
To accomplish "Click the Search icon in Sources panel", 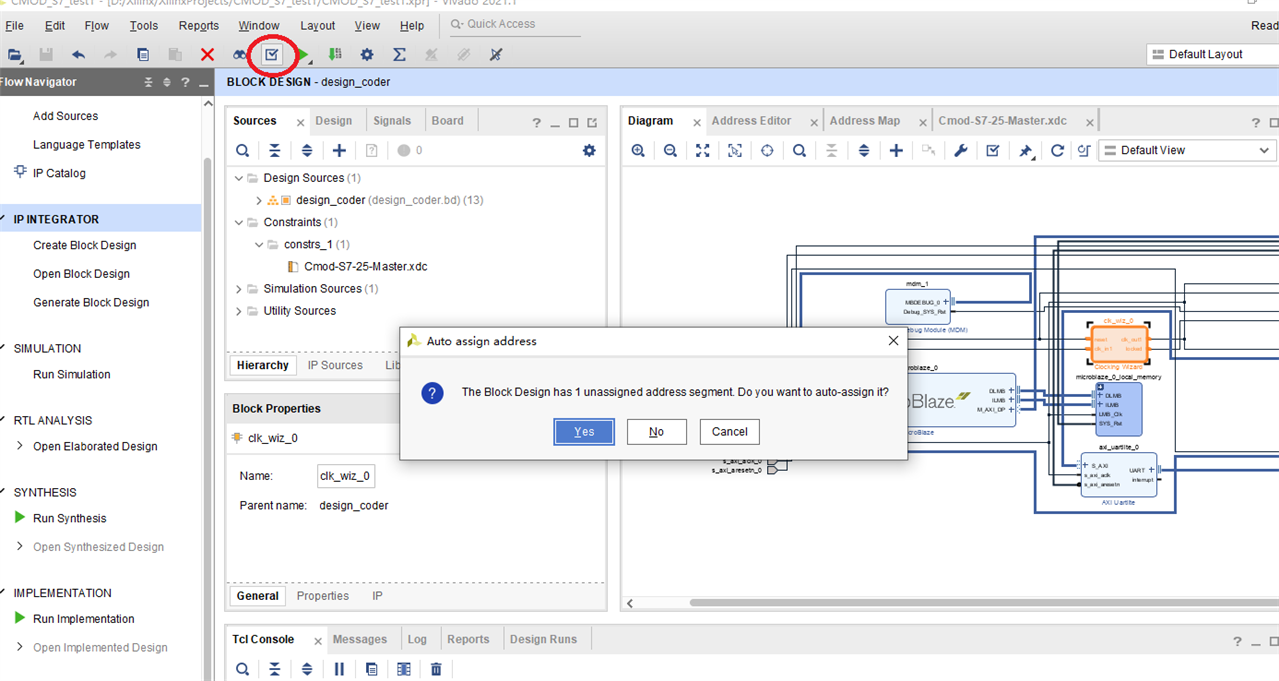I will pyautogui.click(x=242, y=150).
